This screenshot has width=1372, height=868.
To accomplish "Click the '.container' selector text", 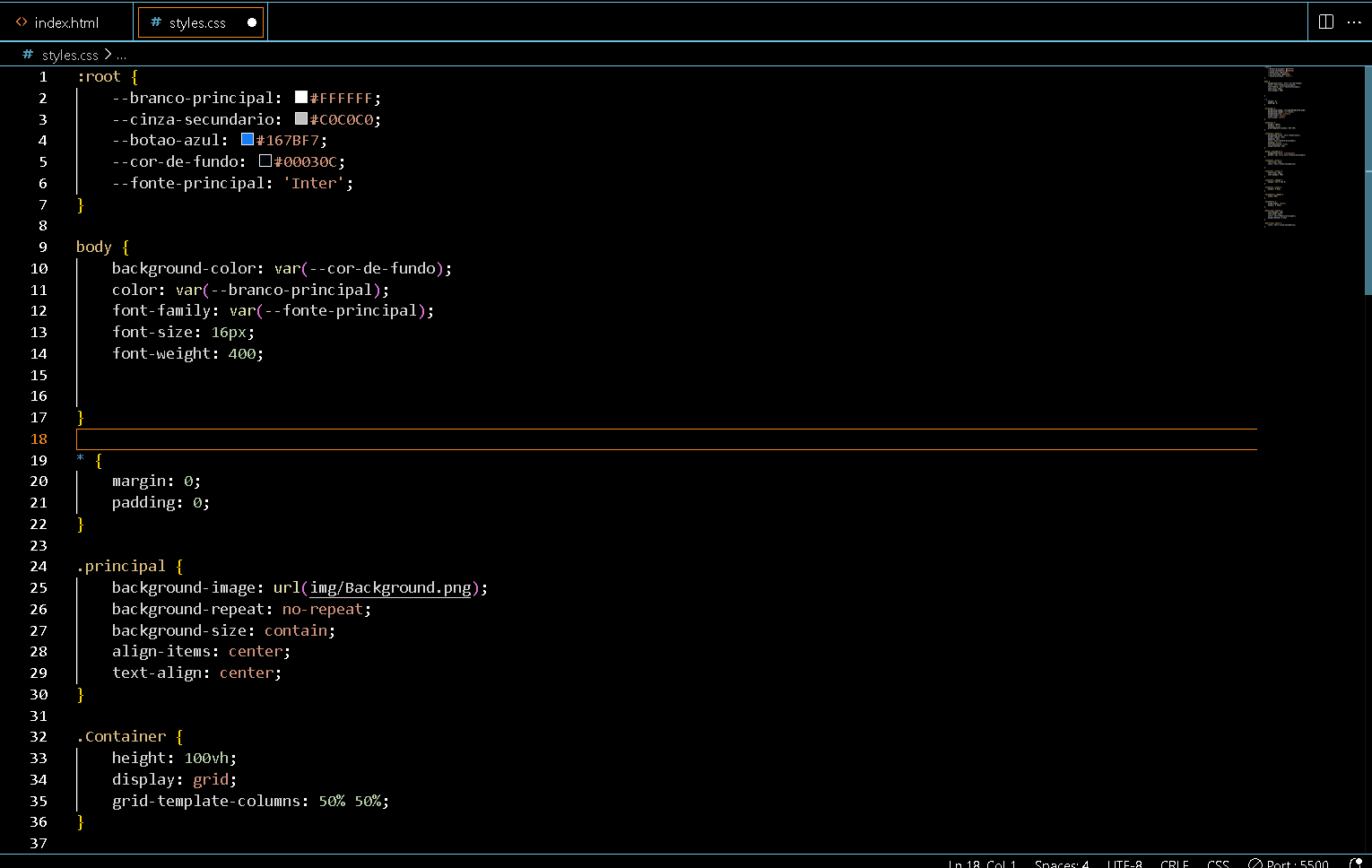I will tap(121, 737).
